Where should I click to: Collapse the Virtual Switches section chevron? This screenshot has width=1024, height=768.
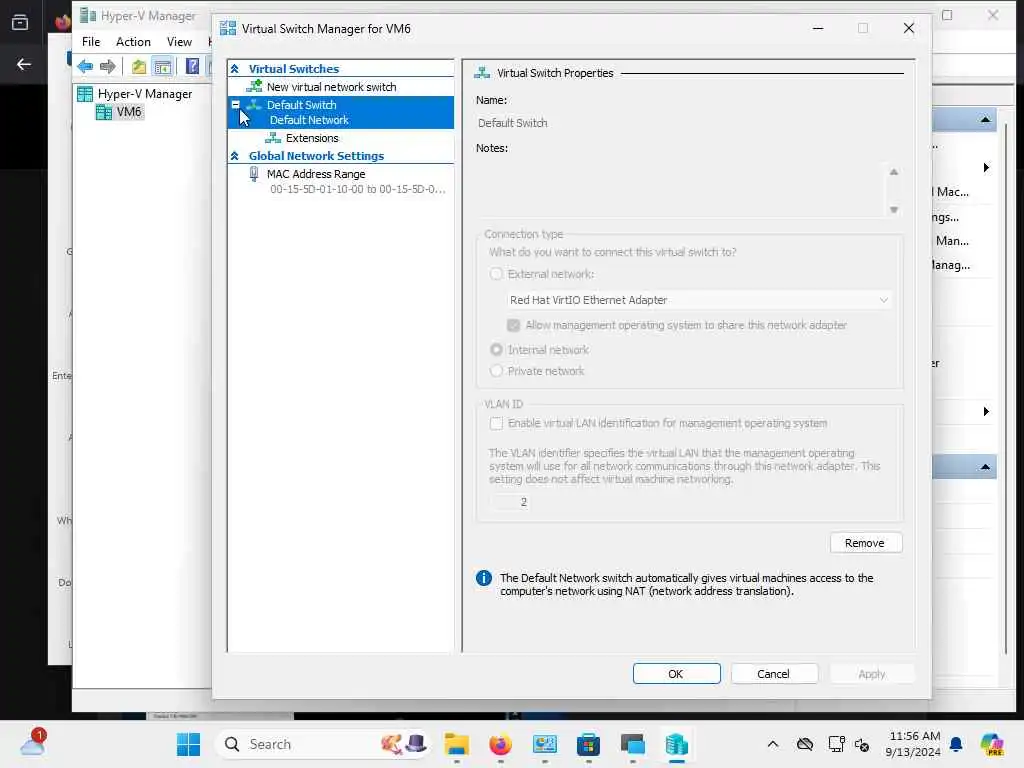point(235,69)
